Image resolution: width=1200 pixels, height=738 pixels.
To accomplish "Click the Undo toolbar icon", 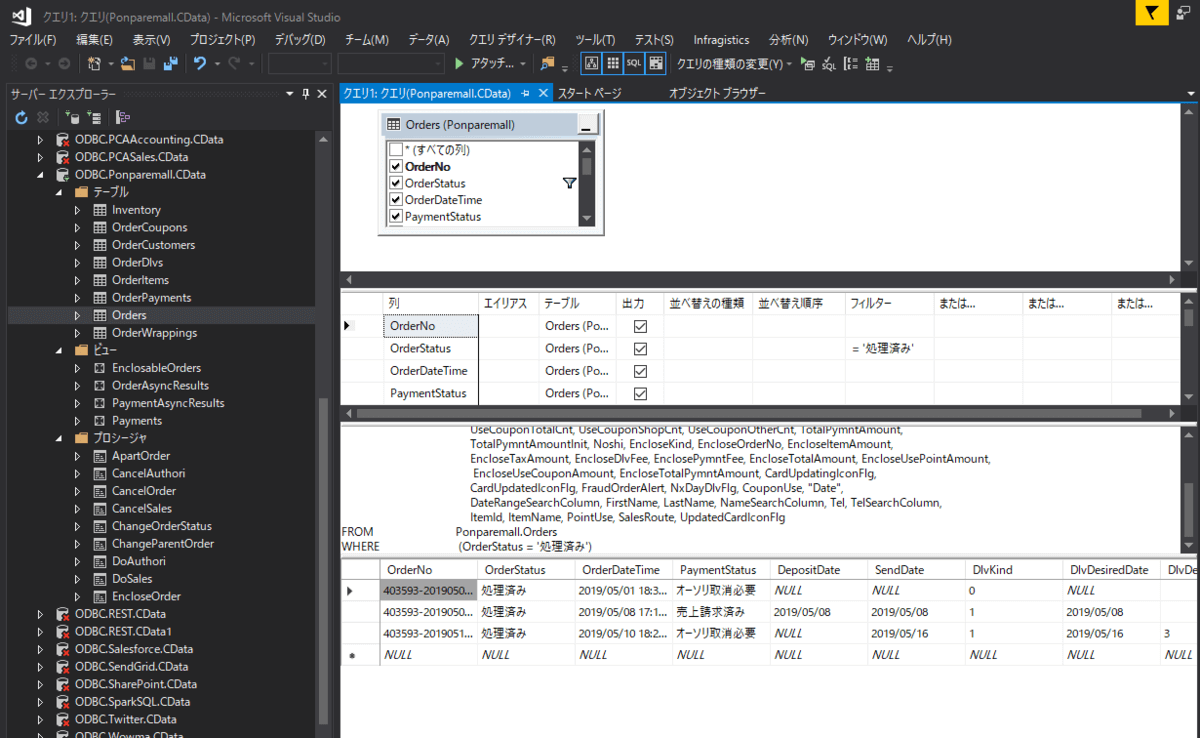I will click(x=200, y=64).
